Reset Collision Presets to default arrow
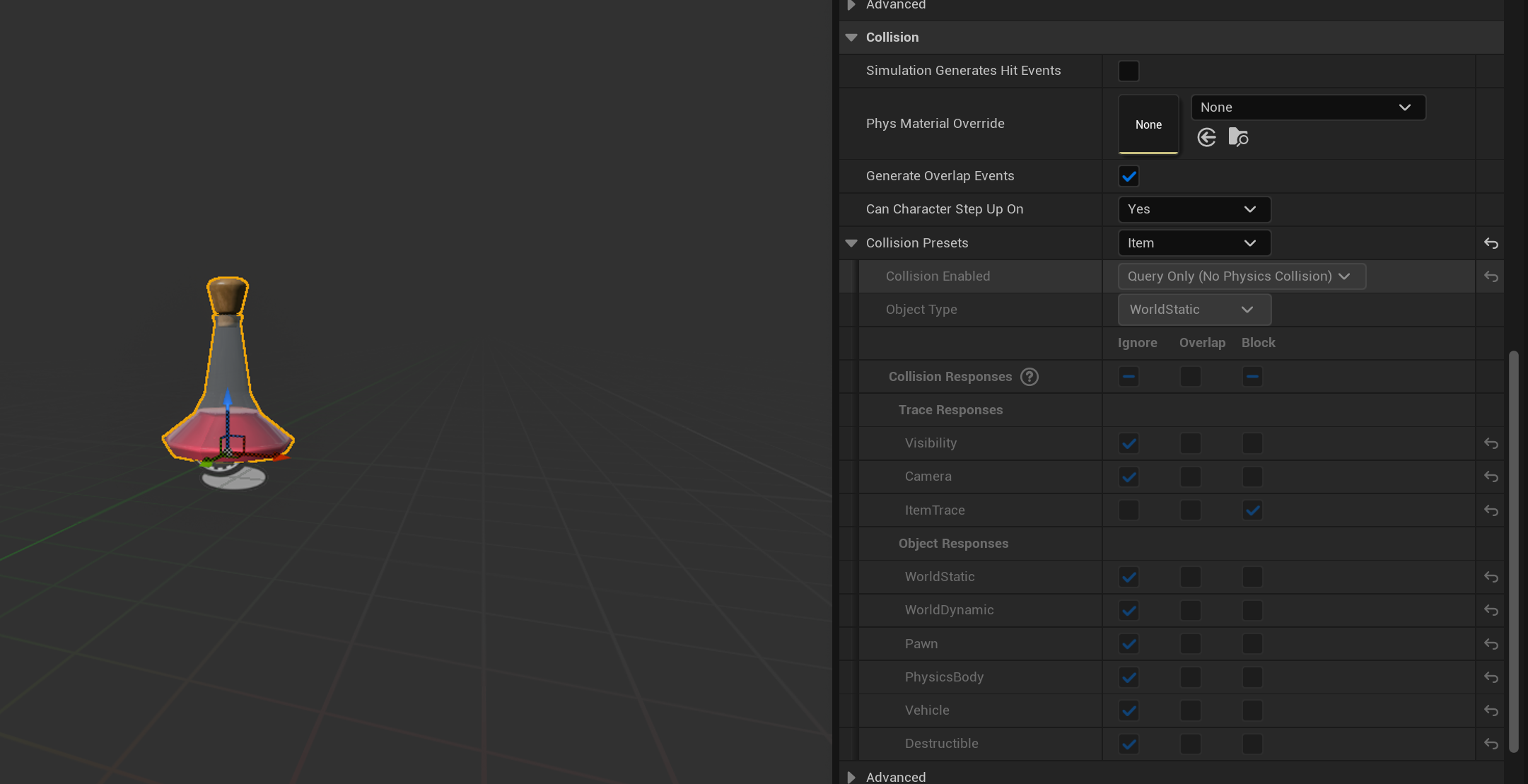Screen dimensions: 1528x784 pyautogui.click(x=1491, y=243)
